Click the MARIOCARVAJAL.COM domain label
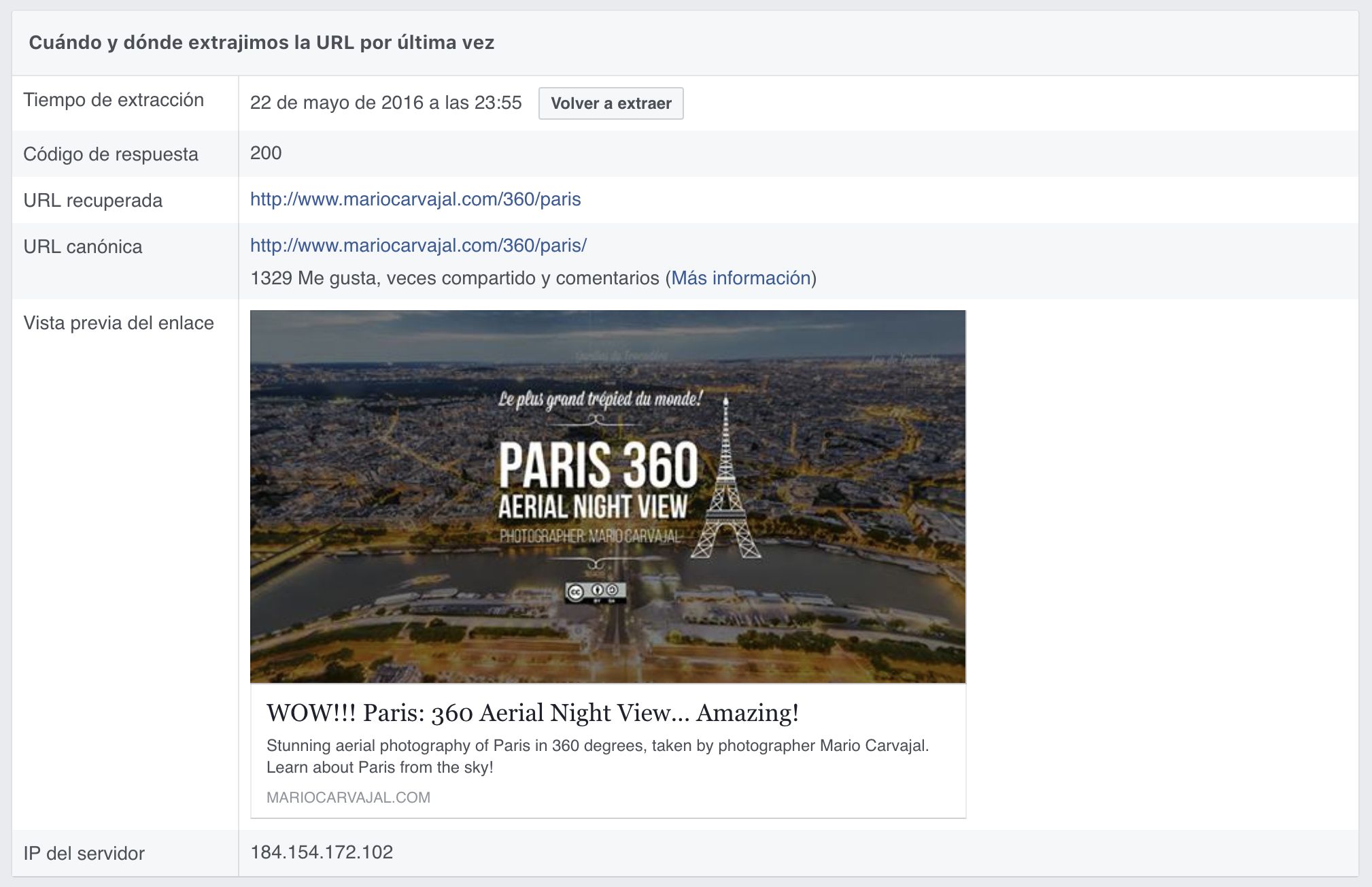Image resolution: width=1372 pixels, height=887 pixels. [348, 797]
